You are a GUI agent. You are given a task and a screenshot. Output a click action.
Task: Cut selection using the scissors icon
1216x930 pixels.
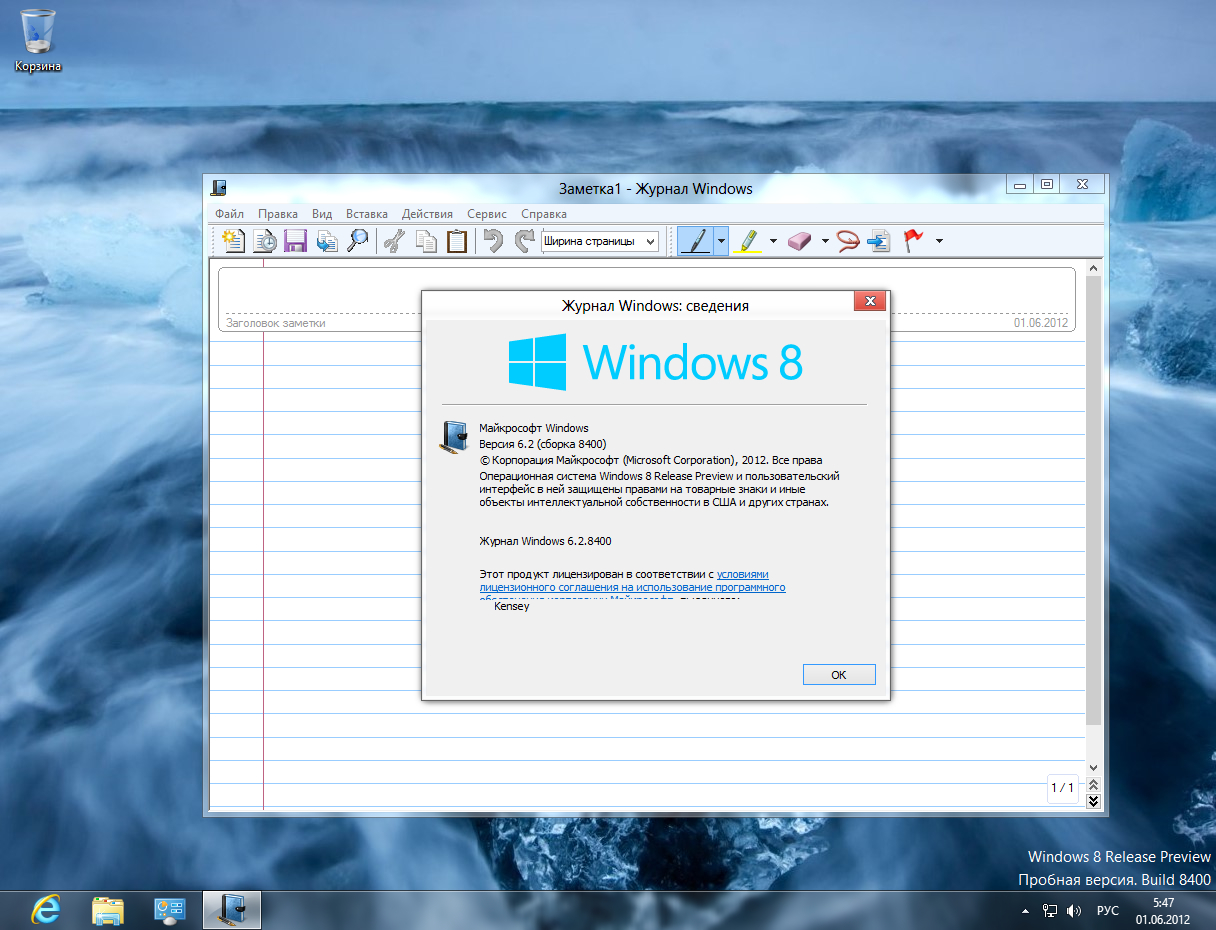click(x=394, y=240)
